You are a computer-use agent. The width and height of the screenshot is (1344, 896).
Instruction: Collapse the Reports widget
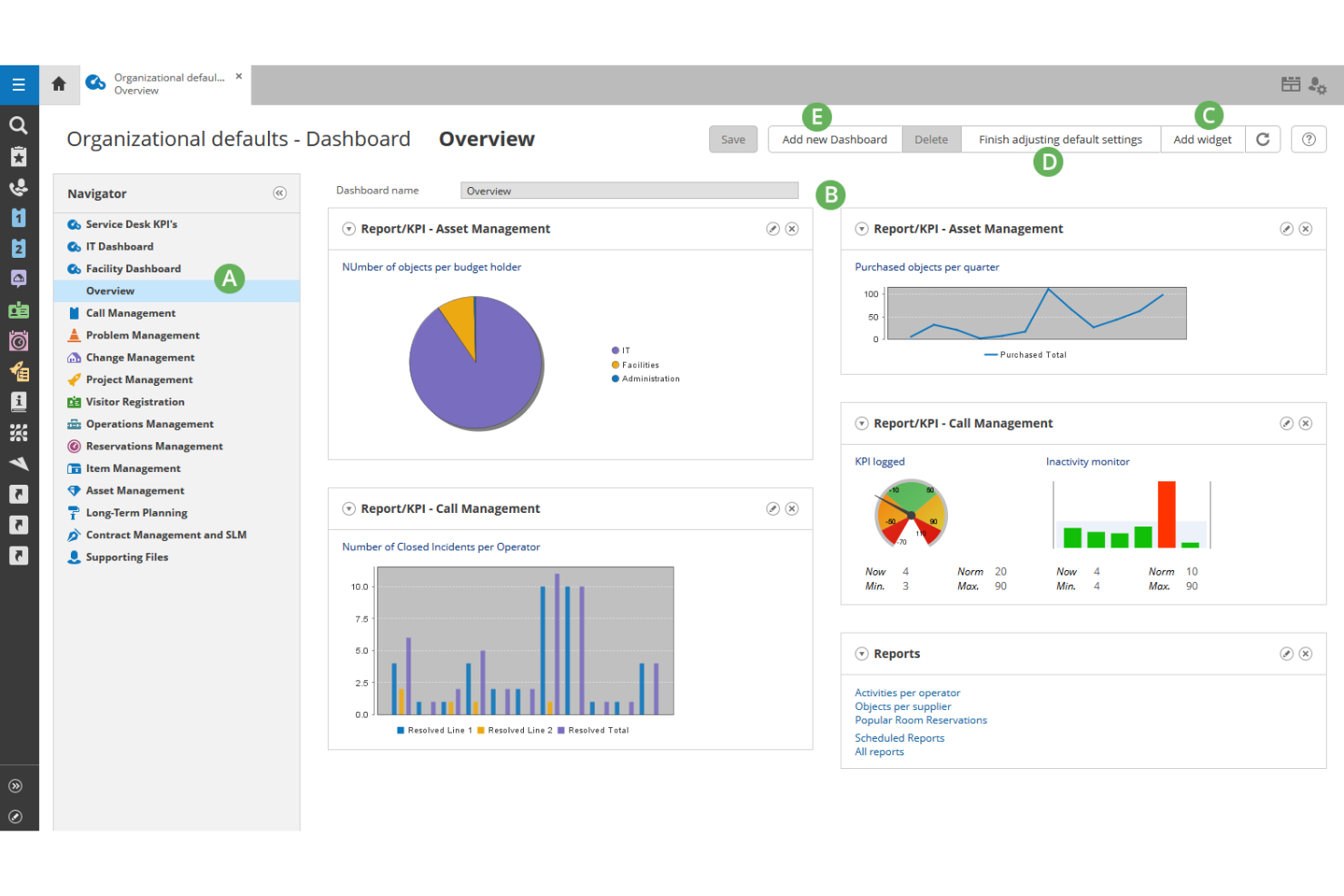tap(861, 654)
